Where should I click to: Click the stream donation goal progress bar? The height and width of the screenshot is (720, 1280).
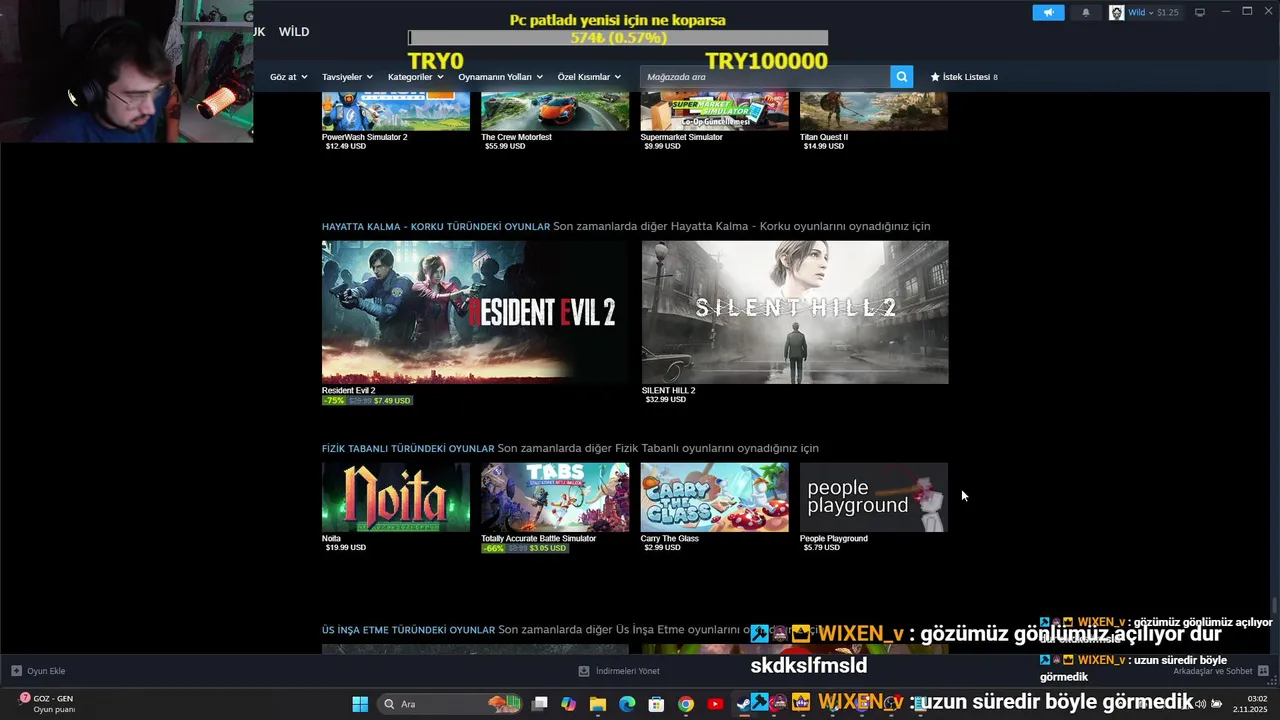click(x=618, y=38)
